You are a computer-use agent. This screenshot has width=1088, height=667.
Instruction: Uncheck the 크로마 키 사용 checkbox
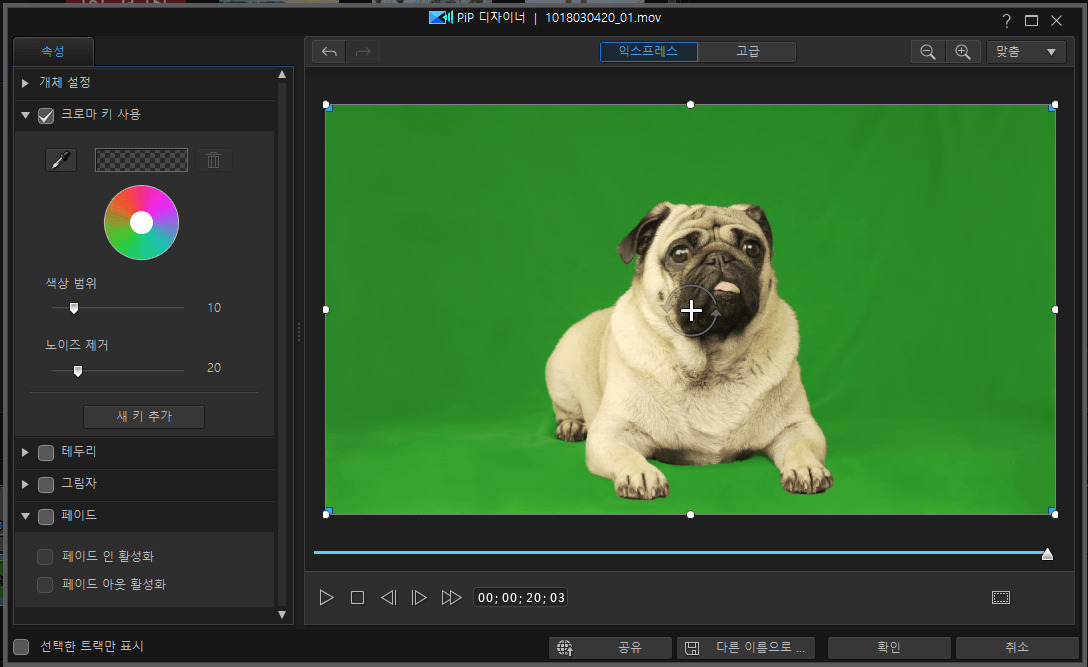tap(46, 115)
